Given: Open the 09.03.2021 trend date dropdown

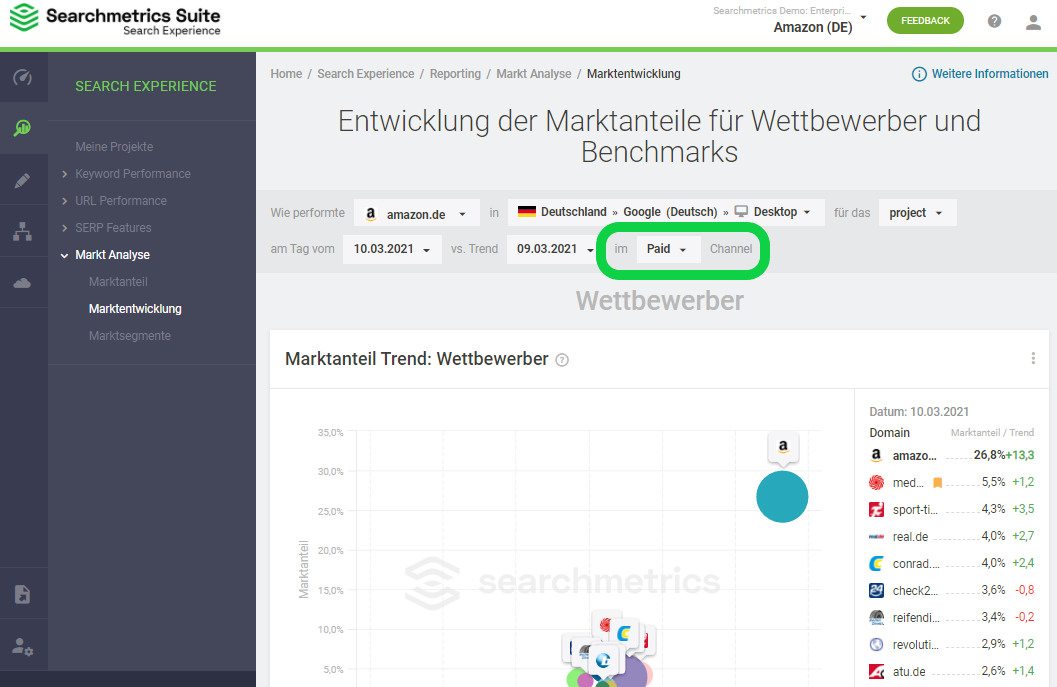Looking at the screenshot, I should click(x=554, y=249).
